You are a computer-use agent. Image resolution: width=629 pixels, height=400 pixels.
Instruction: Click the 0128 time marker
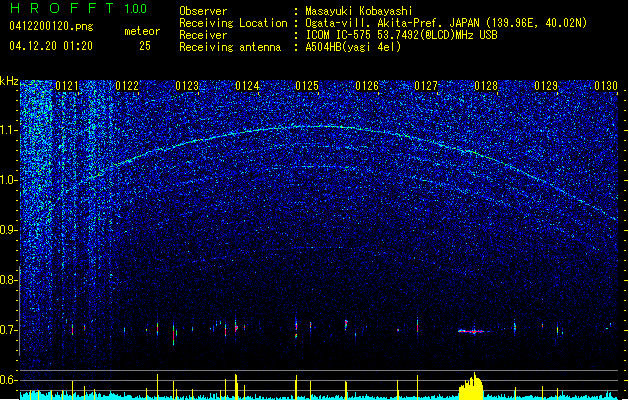(486, 86)
